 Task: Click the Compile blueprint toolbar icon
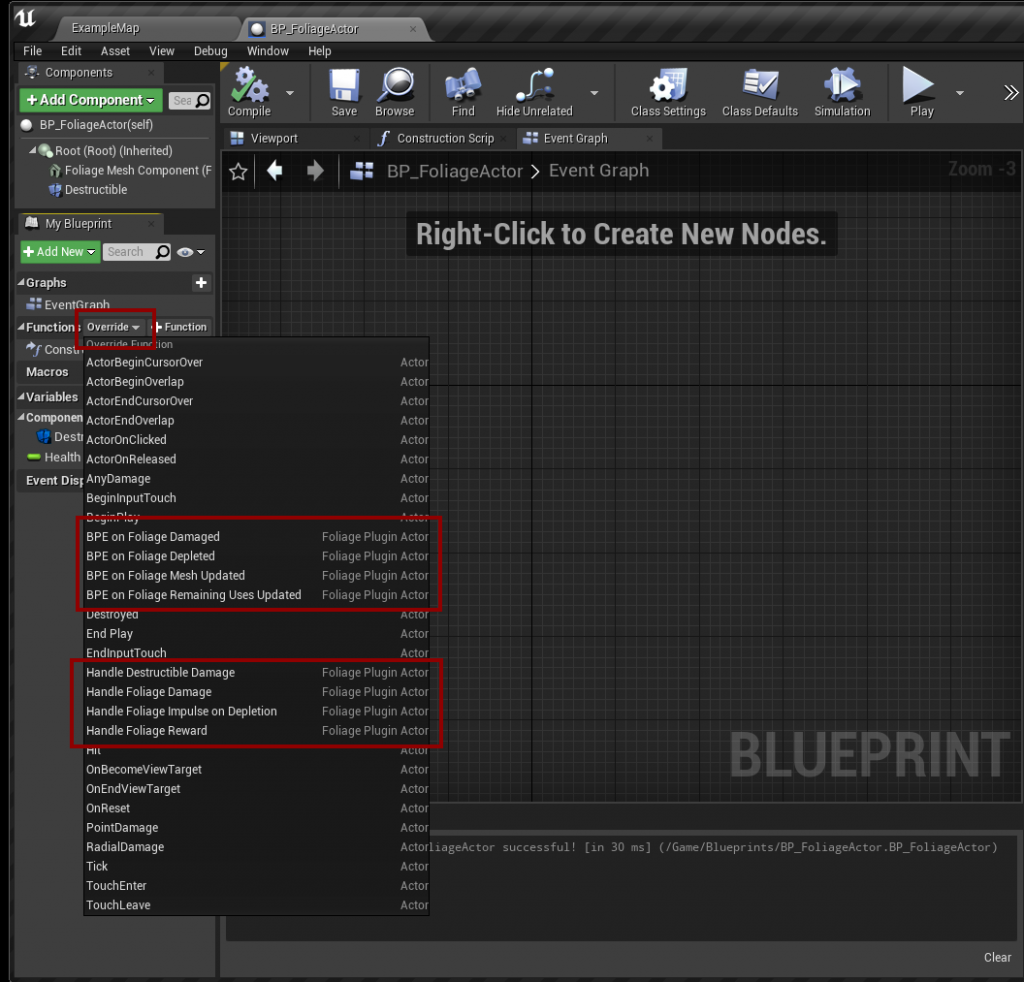point(249,92)
